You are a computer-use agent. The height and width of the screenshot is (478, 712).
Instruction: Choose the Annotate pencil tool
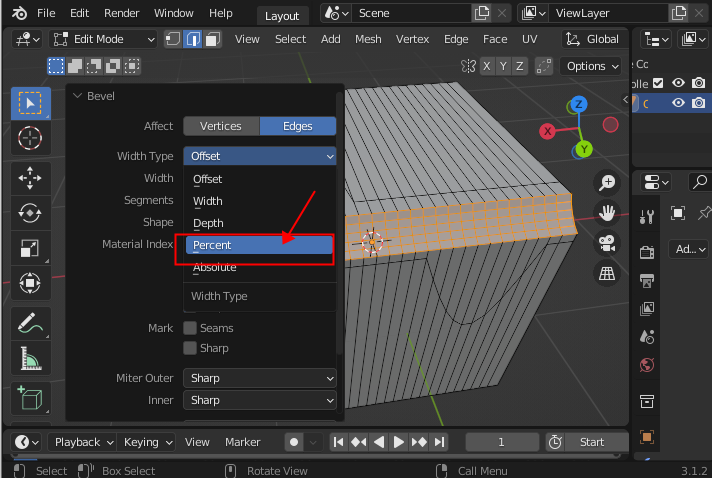(x=30, y=323)
